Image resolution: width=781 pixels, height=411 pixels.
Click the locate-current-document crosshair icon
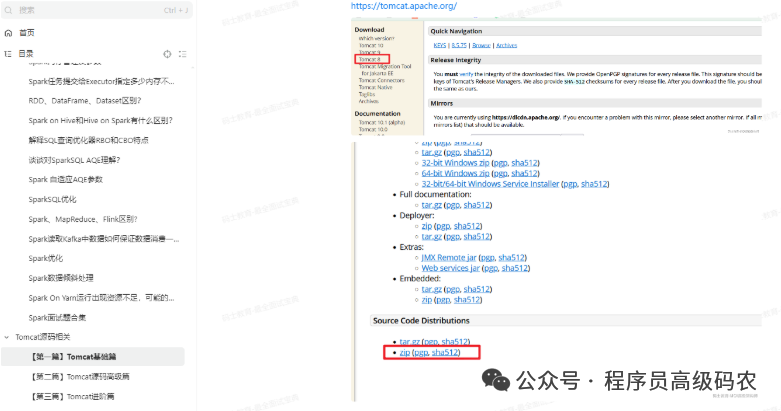point(167,54)
